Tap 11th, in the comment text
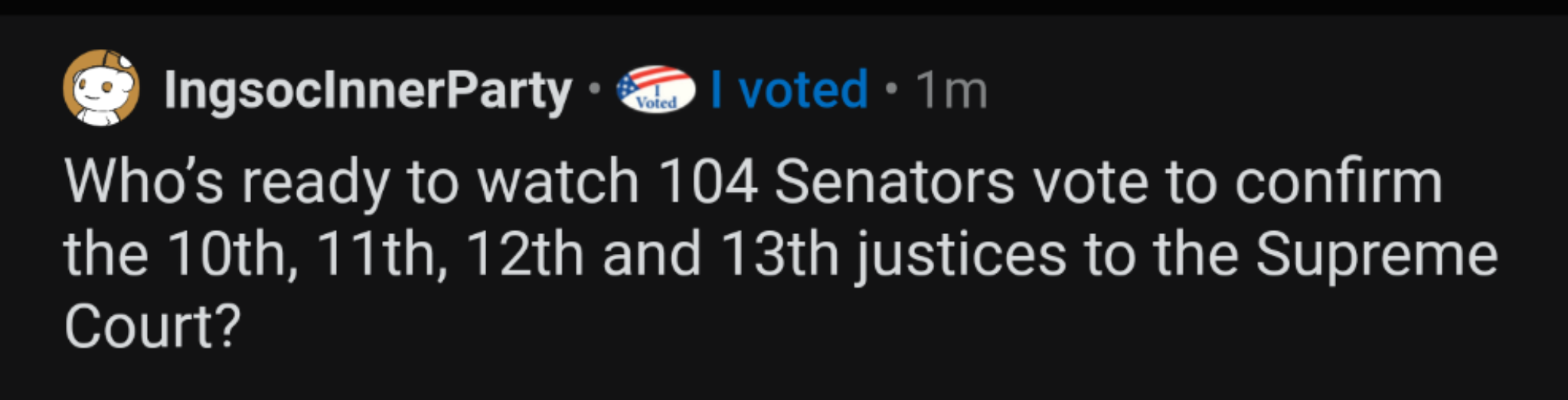This screenshot has height=400, width=1568. pos(381,255)
